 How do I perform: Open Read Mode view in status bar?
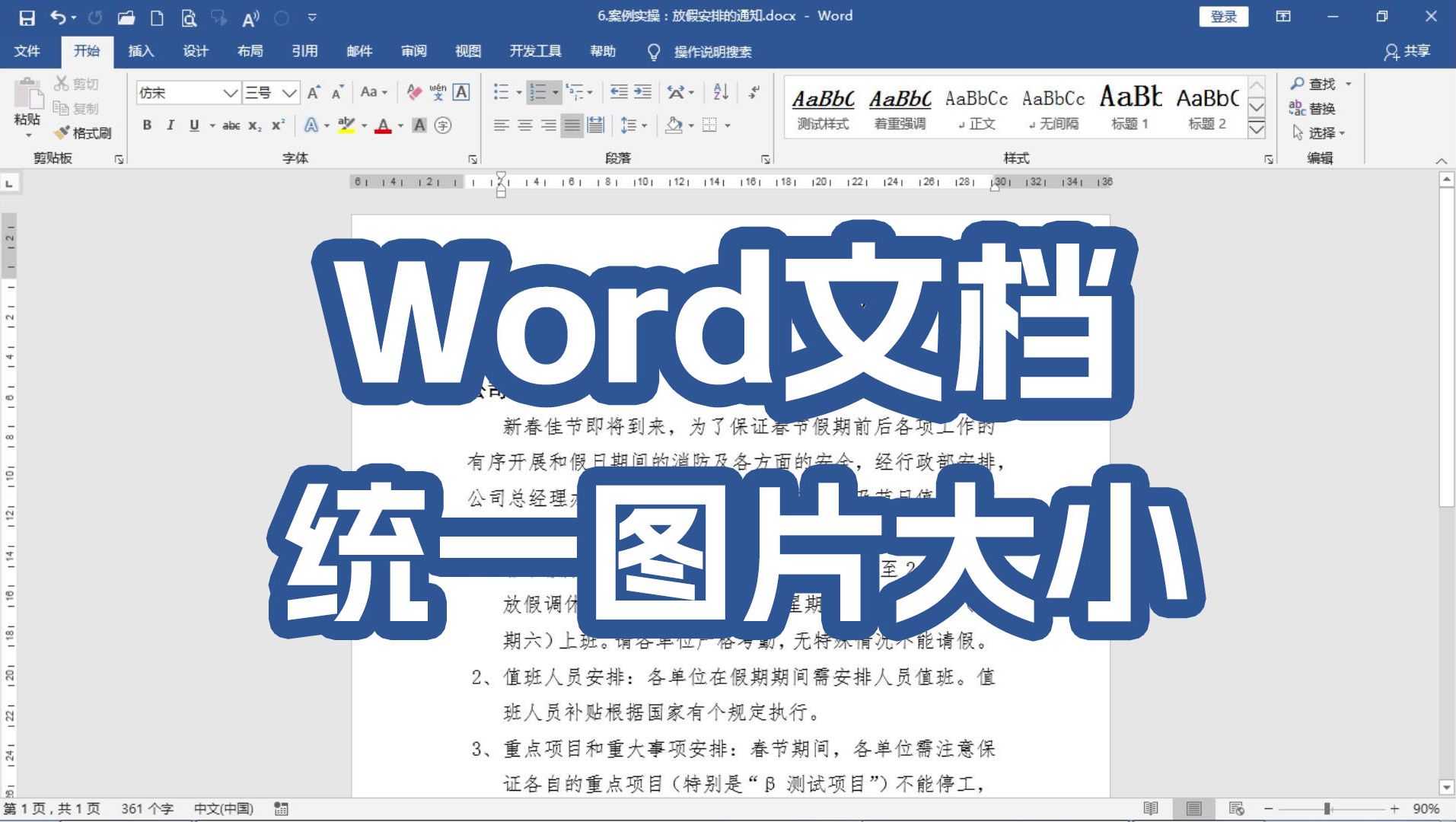point(1151,808)
